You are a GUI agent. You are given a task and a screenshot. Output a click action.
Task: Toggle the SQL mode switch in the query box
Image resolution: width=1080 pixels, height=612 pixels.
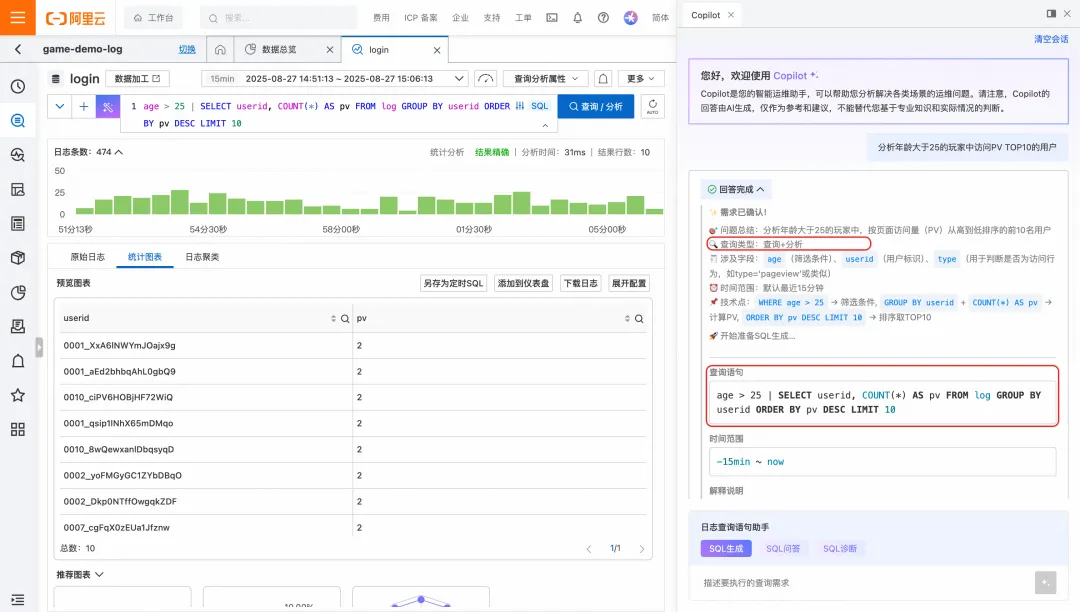point(532,106)
